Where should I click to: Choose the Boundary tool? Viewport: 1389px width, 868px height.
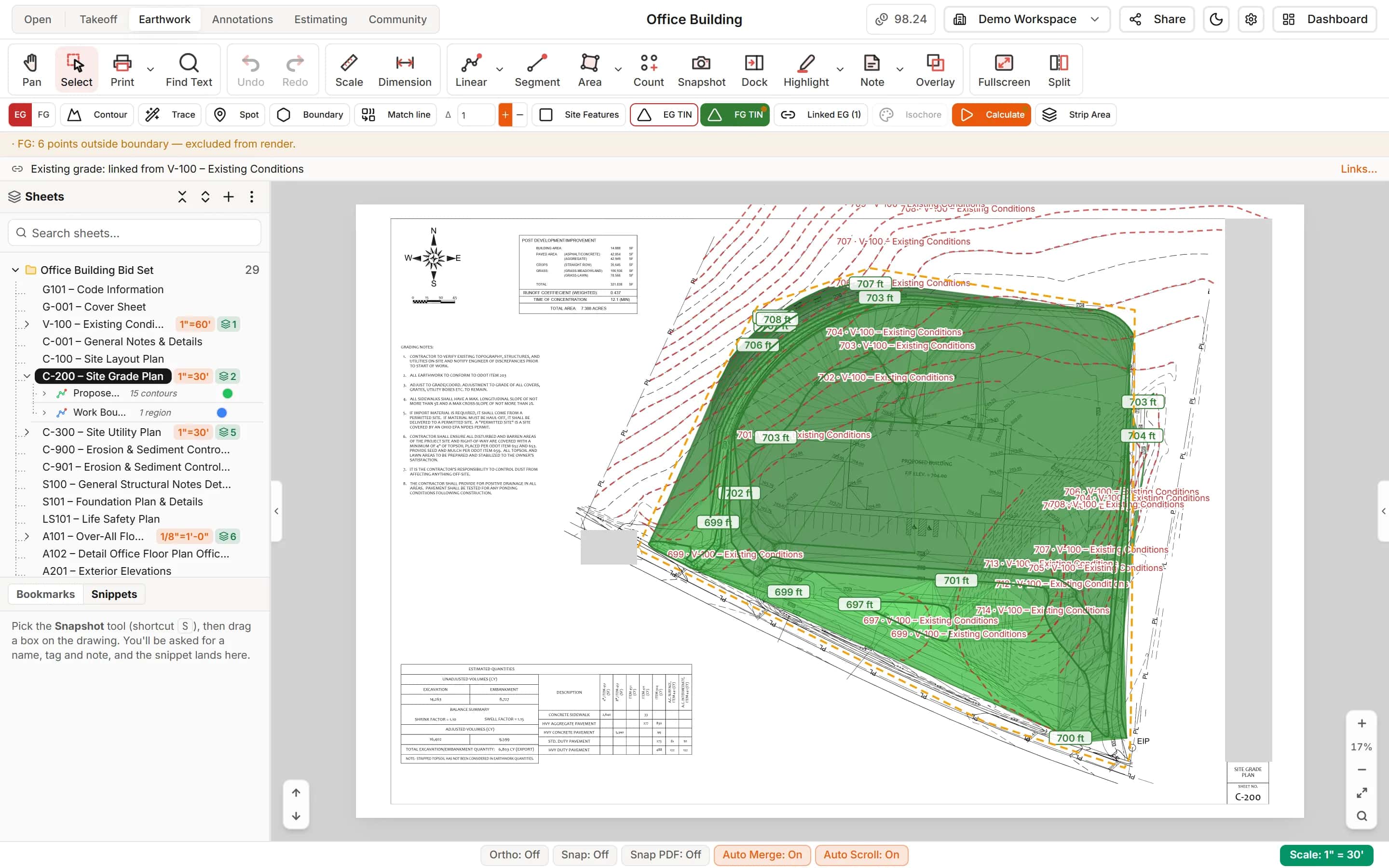[x=310, y=115]
